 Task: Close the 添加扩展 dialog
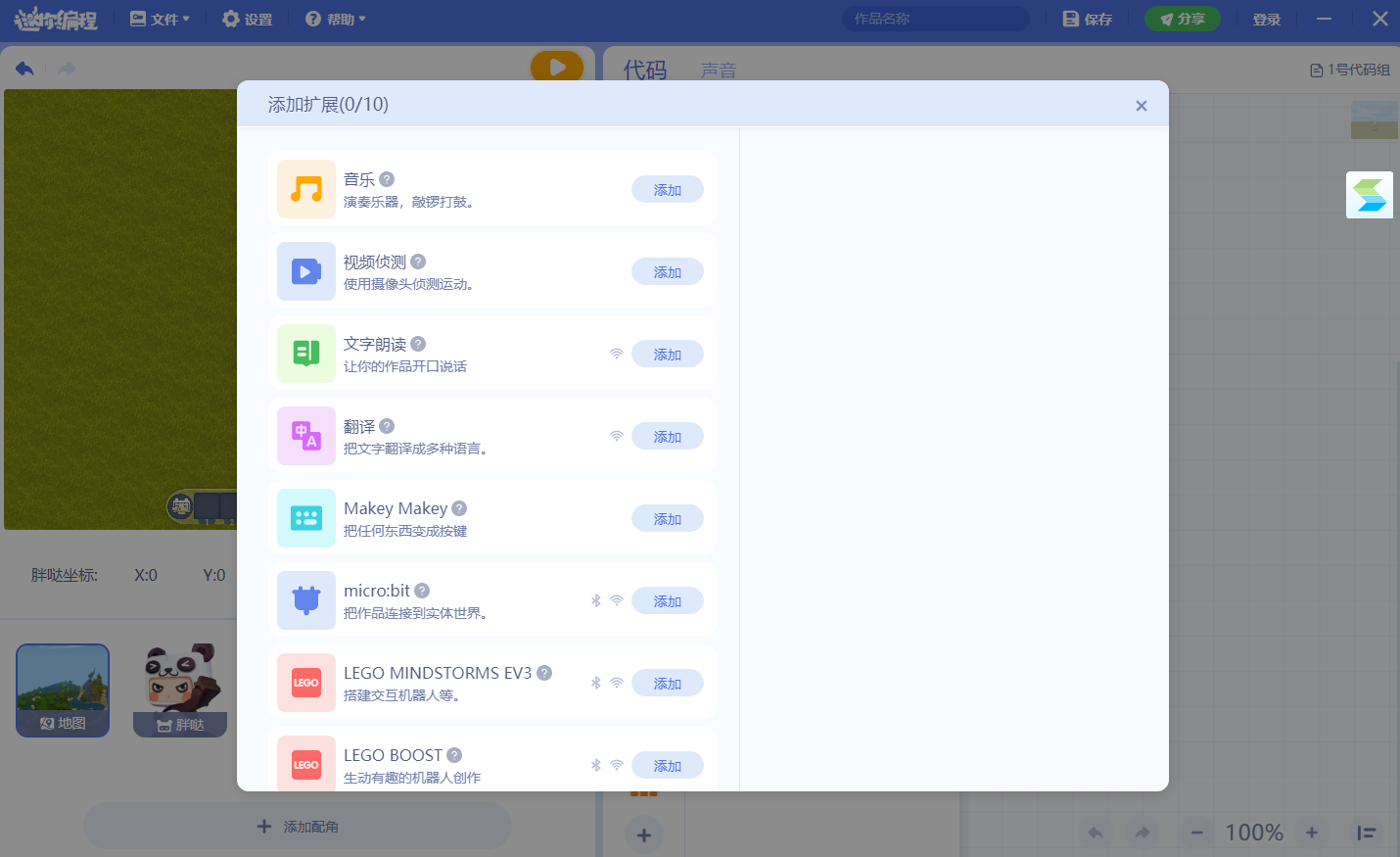pyautogui.click(x=1141, y=106)
